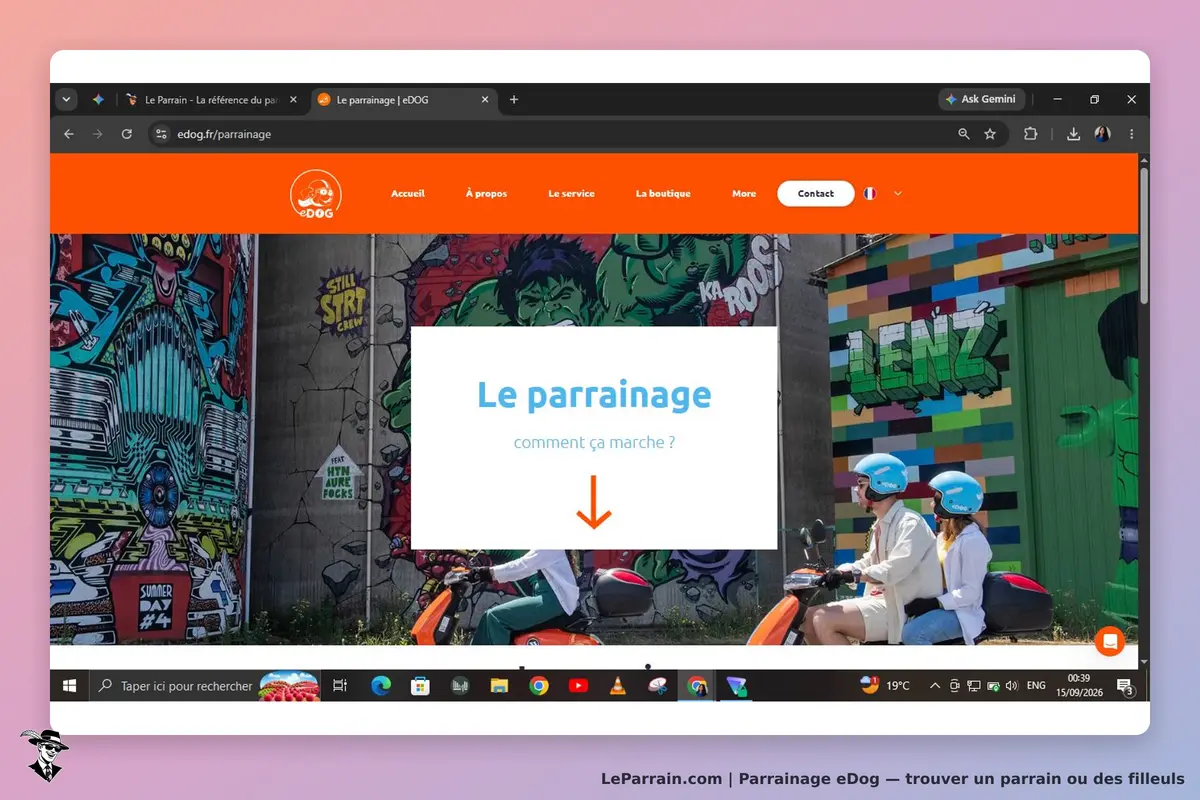Click the 'Le parrainage' heading
1200x800 pixels.
click(594, 394)
